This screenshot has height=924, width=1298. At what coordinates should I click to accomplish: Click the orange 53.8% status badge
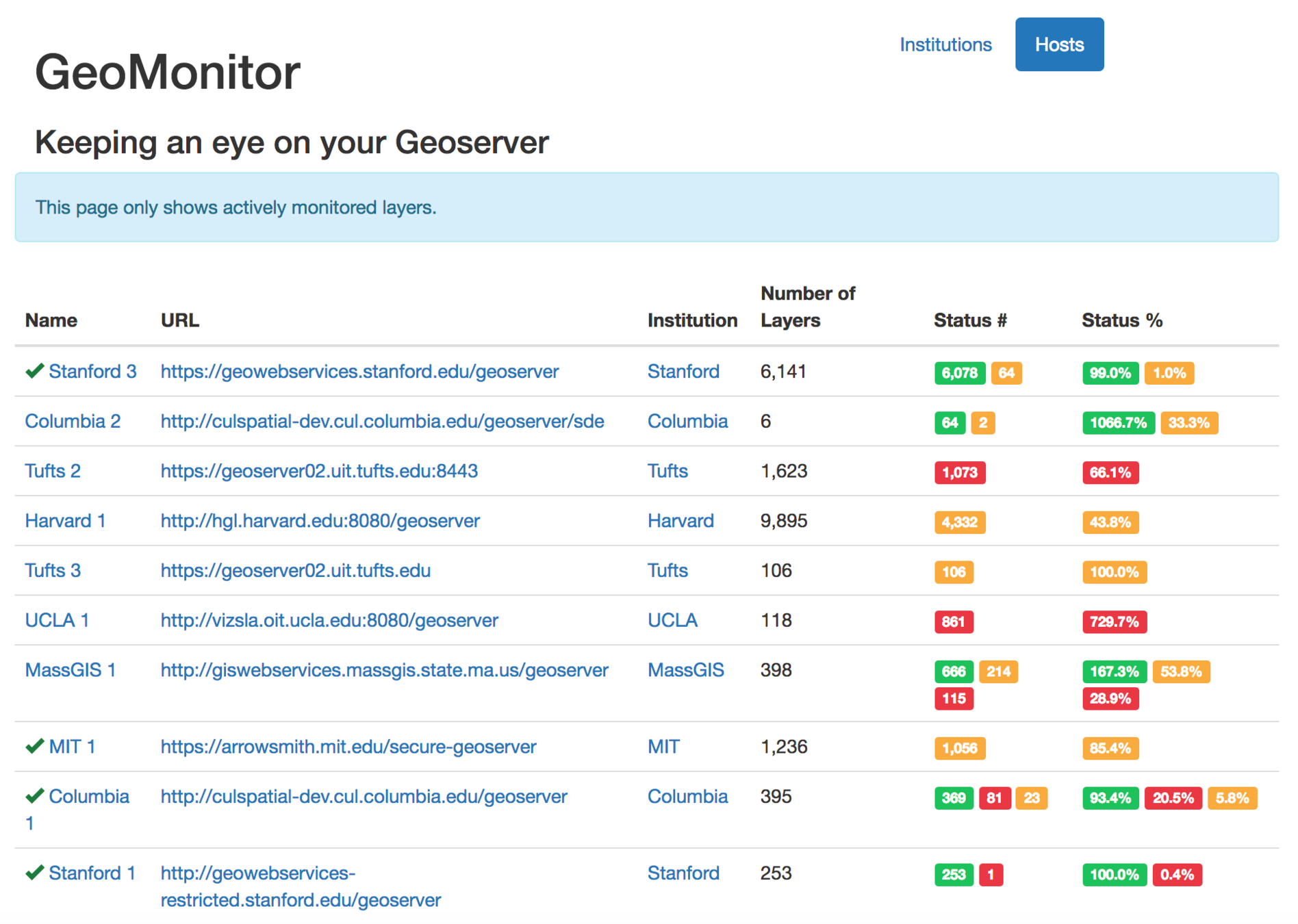click(x=1181, y=672)
